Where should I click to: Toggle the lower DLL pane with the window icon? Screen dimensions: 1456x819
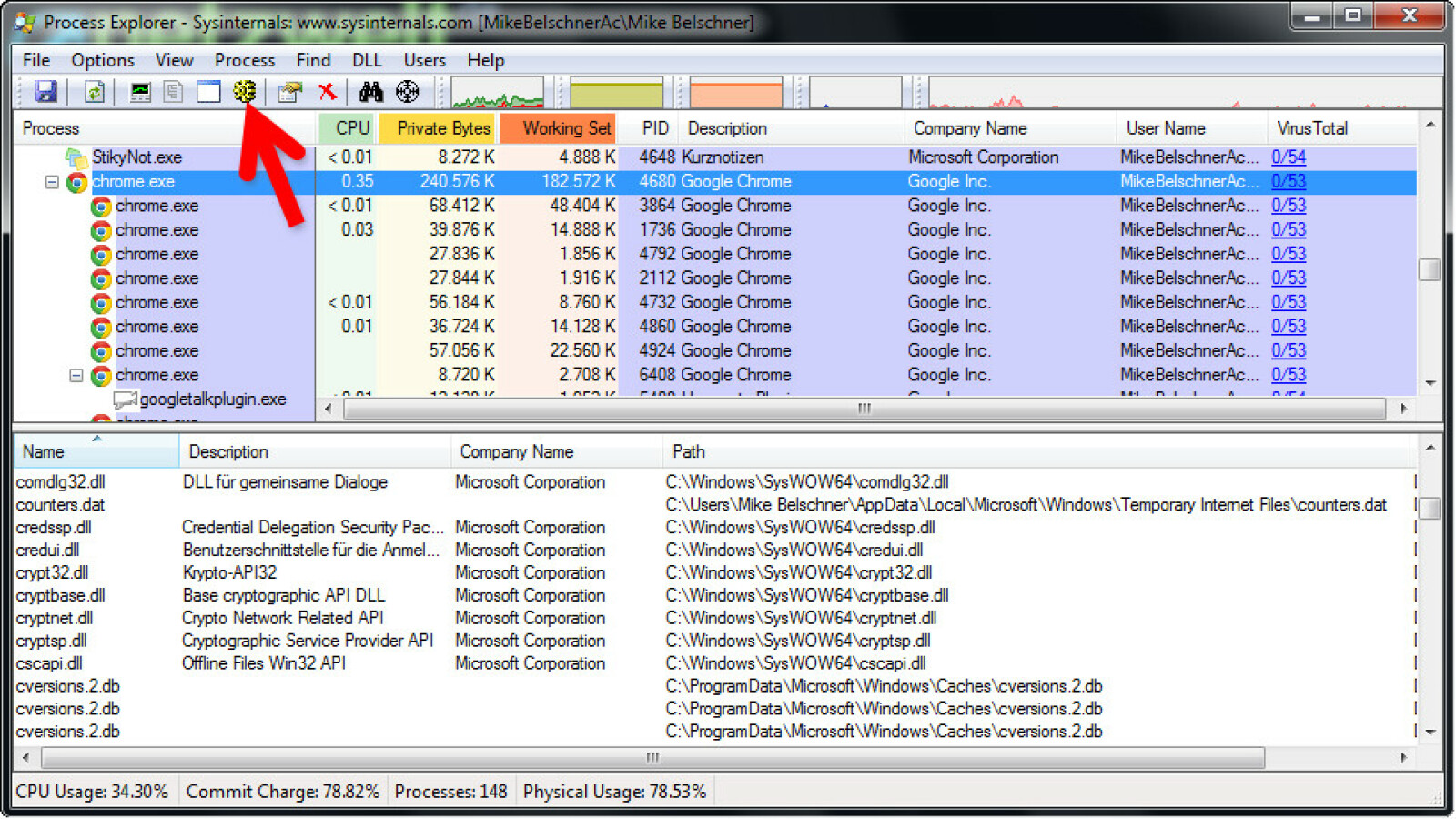point(209,91)
